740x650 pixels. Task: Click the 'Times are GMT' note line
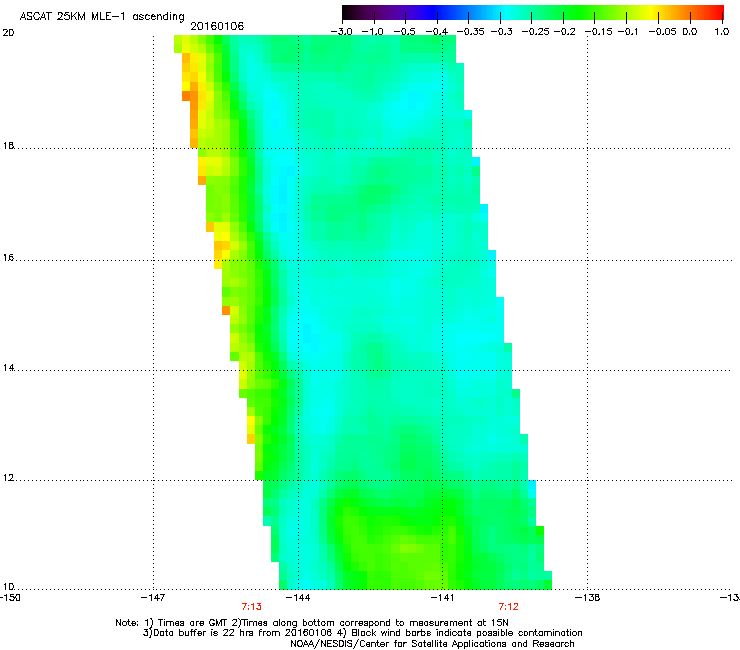312,623
